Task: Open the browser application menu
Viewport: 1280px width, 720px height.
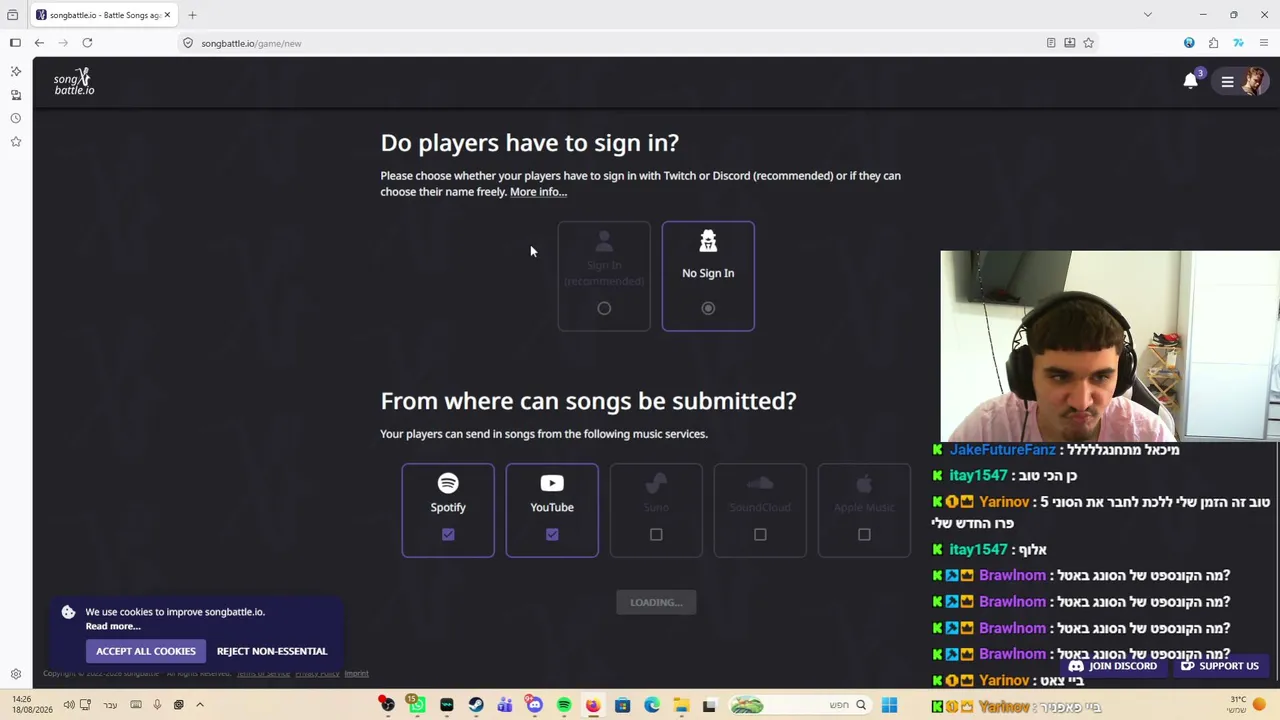Action: (1264, 43)
